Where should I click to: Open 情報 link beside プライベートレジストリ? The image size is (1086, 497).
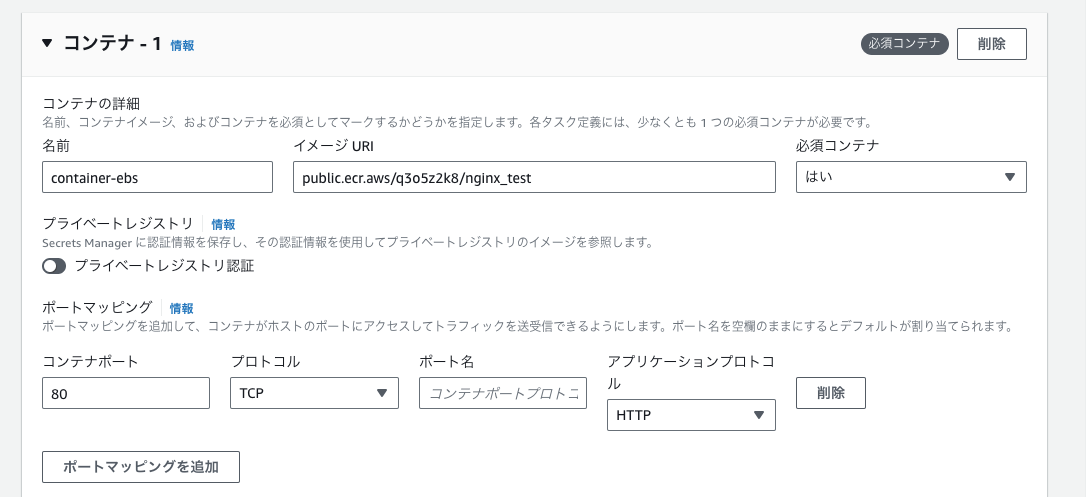point(223,224)
